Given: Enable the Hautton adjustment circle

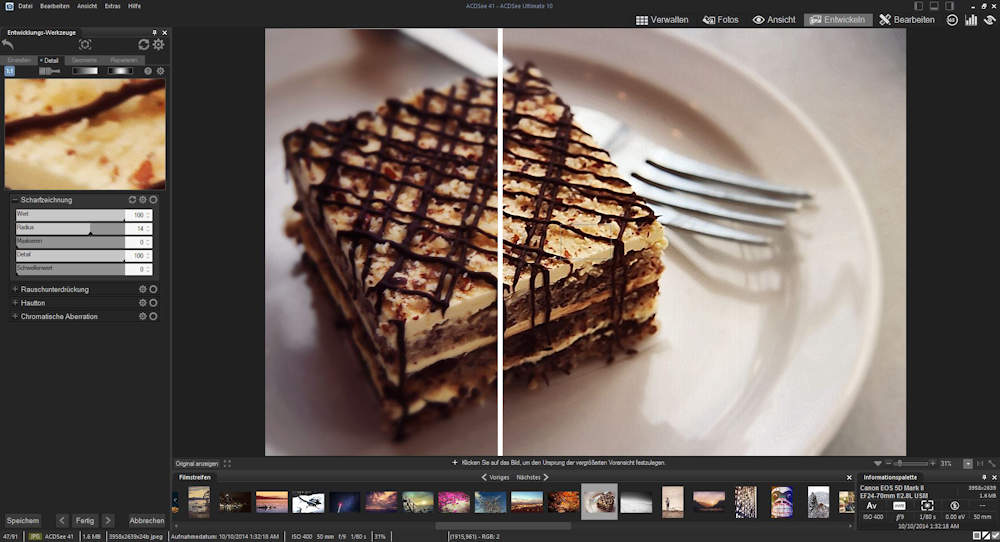Looking at the screenshot, I should pos(153,303).
